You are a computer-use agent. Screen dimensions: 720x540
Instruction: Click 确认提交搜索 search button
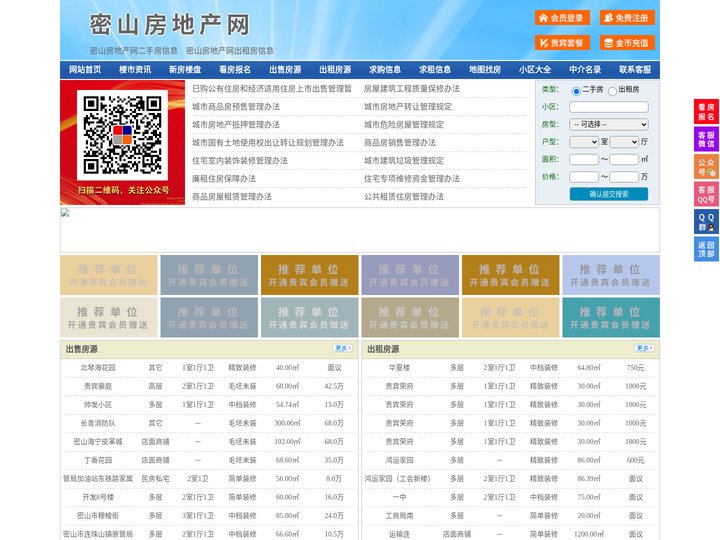click(x=609, y=194)
